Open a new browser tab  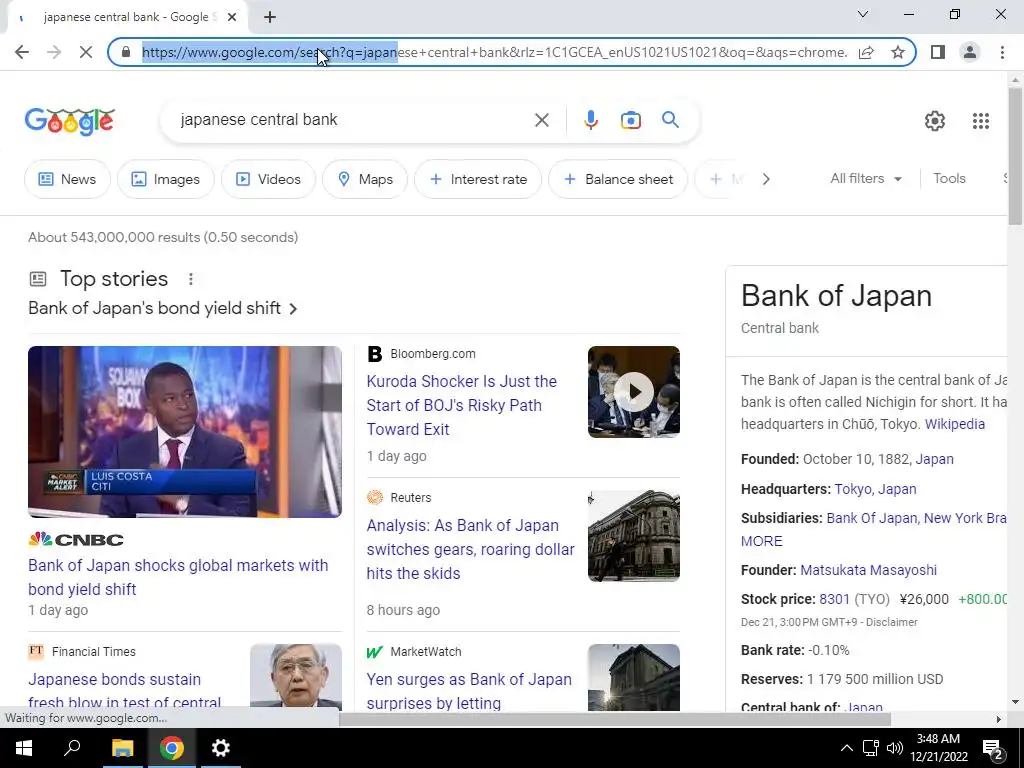(270, 17)
